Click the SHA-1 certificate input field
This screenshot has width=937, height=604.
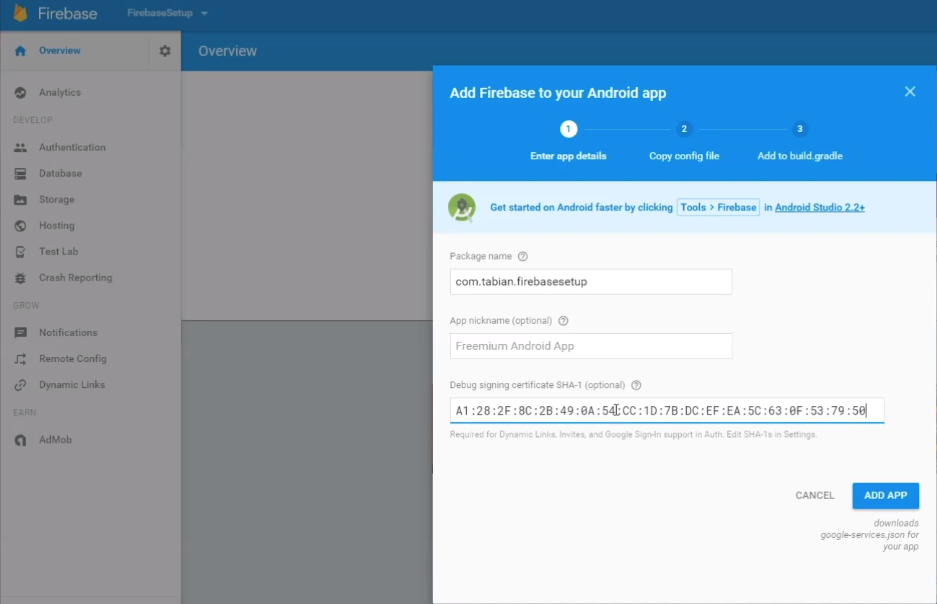click(667, 410)
